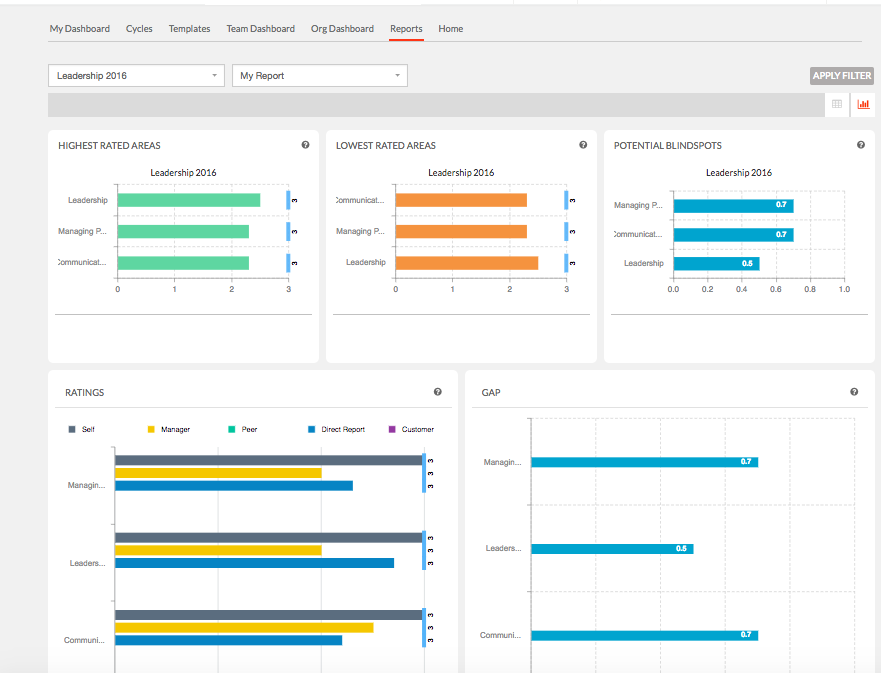881x673 pixels.
Task: Open help icon for Ratings panel
Action: (438, 392)
